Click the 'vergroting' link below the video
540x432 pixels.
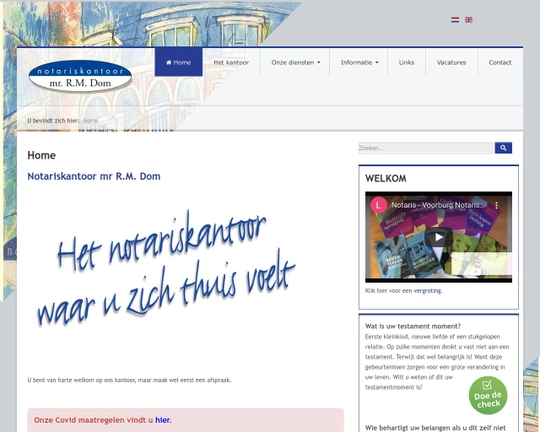[x=427, y=290]
